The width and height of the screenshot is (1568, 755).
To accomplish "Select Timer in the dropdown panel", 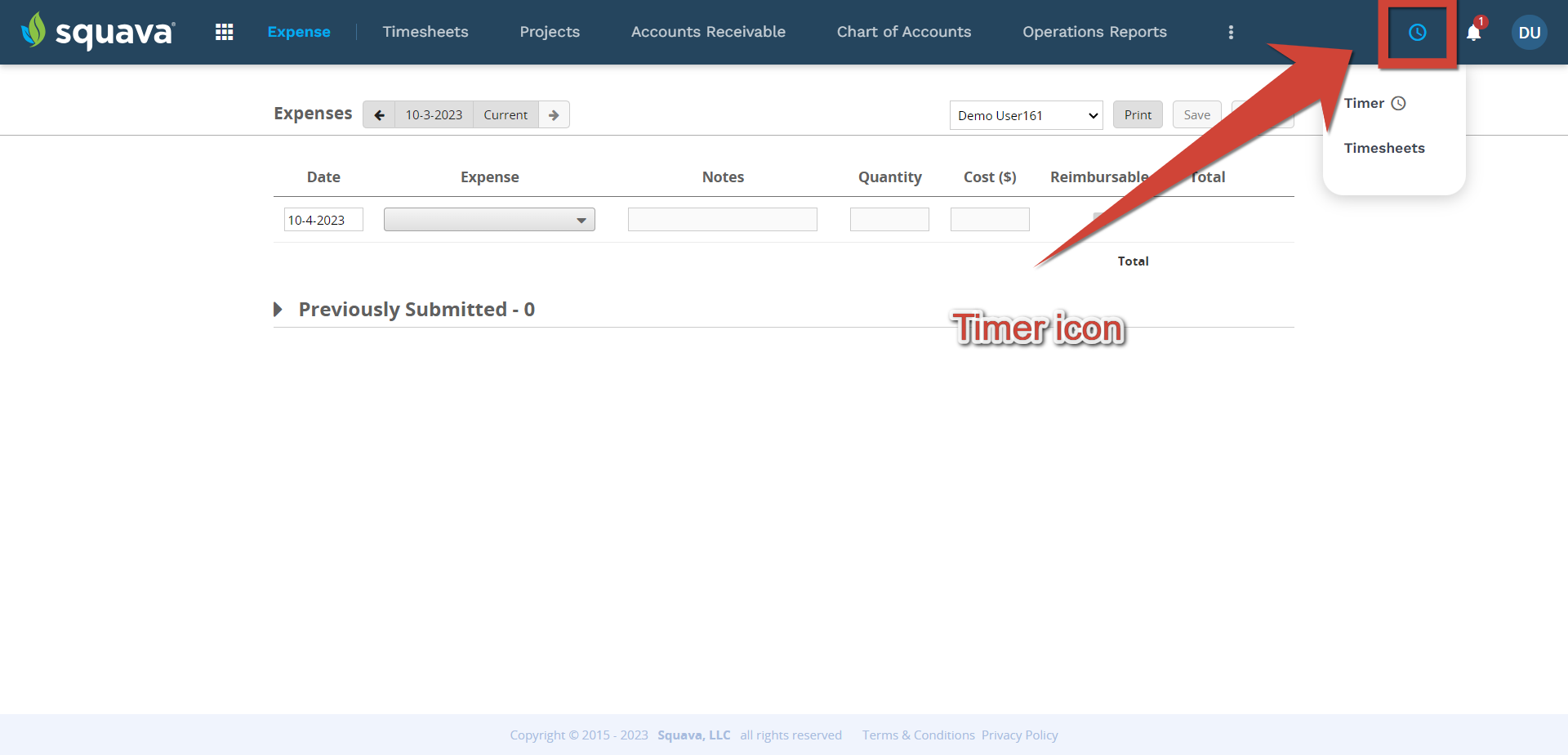I will (x=1375, y=103).
